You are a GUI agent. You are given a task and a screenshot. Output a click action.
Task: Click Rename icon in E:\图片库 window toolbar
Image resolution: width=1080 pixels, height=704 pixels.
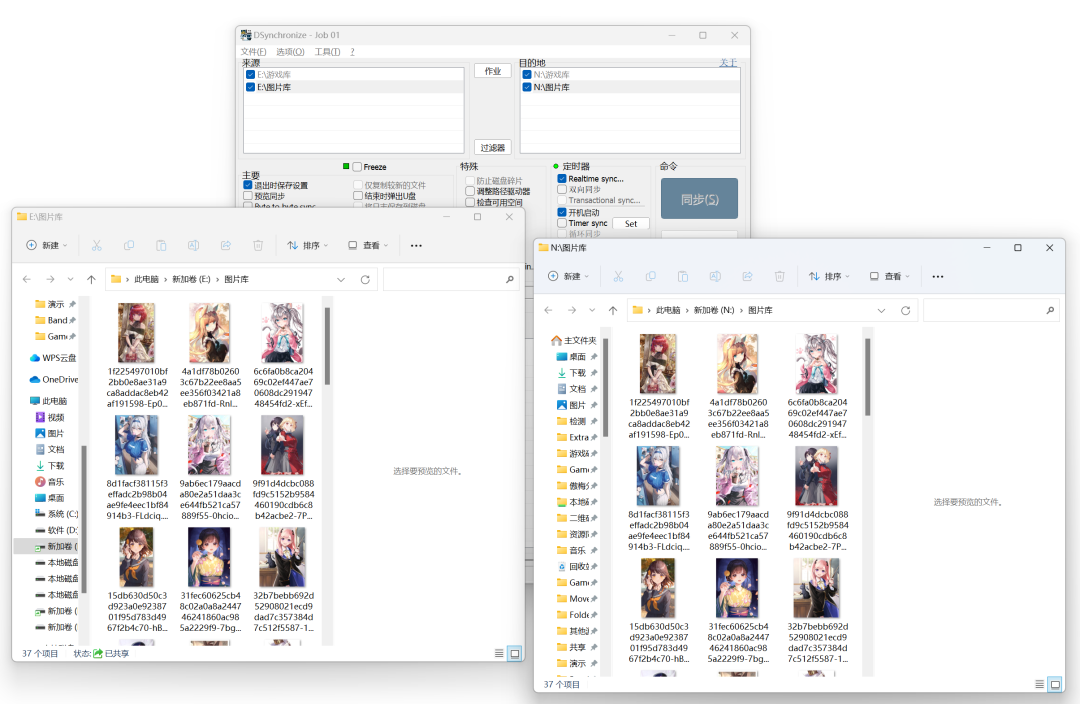[194, 245]
